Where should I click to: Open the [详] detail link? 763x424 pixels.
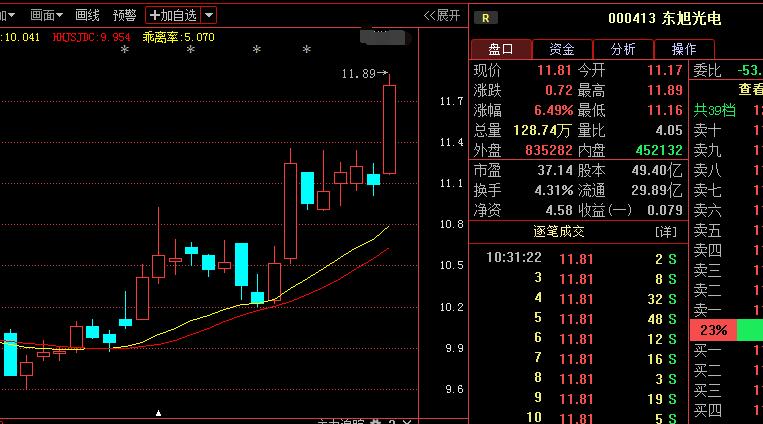coord(666,232)
